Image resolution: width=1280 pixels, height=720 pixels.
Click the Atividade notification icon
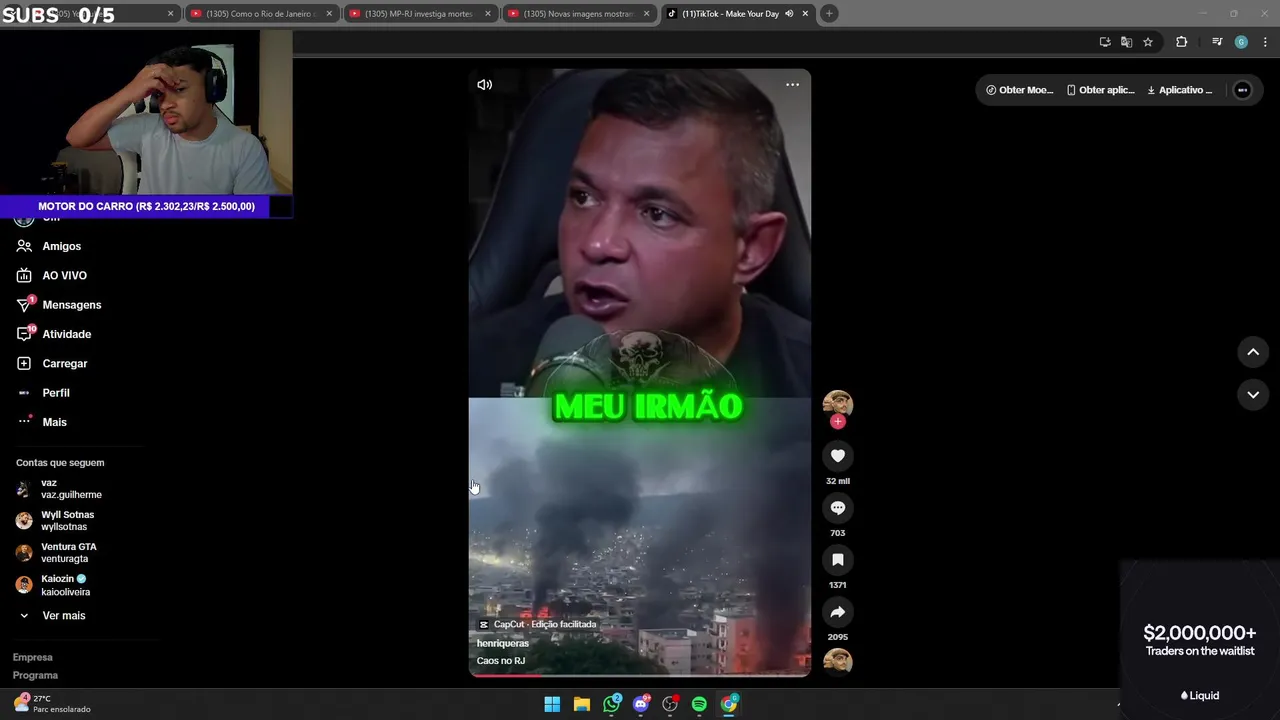point(24,334)
